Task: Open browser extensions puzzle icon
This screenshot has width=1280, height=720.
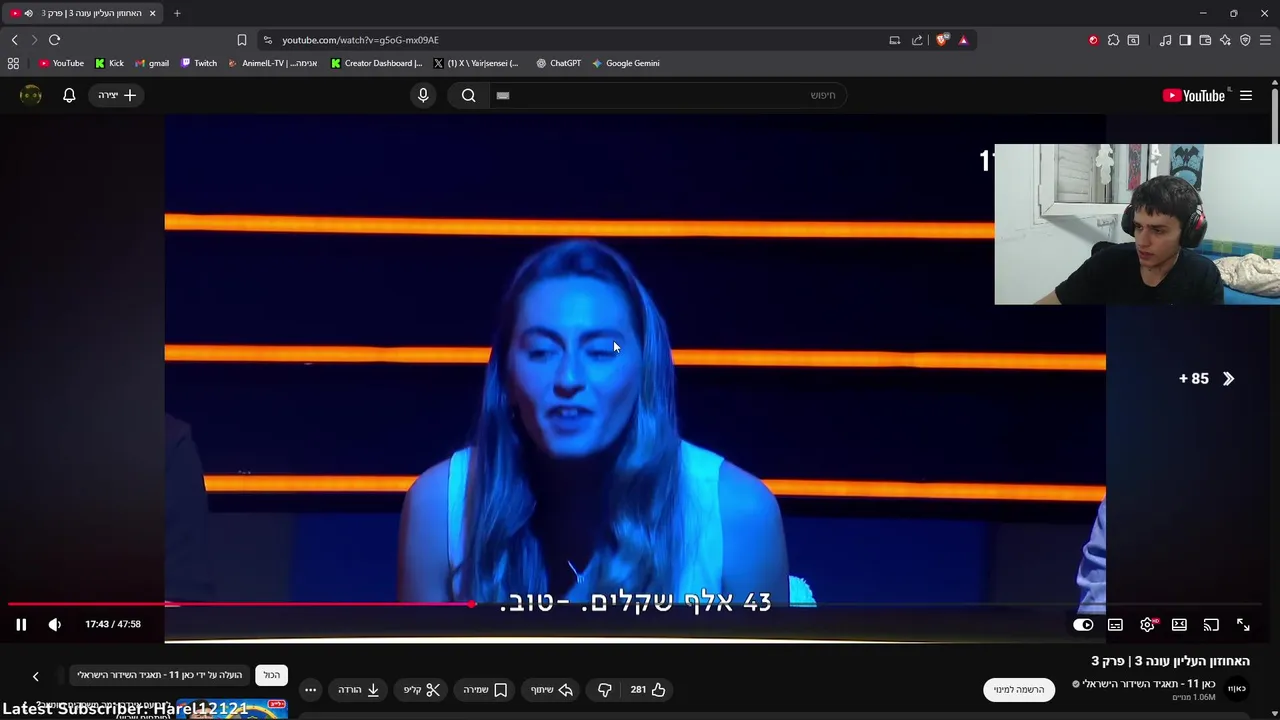Action: [x=1113, y=40]
